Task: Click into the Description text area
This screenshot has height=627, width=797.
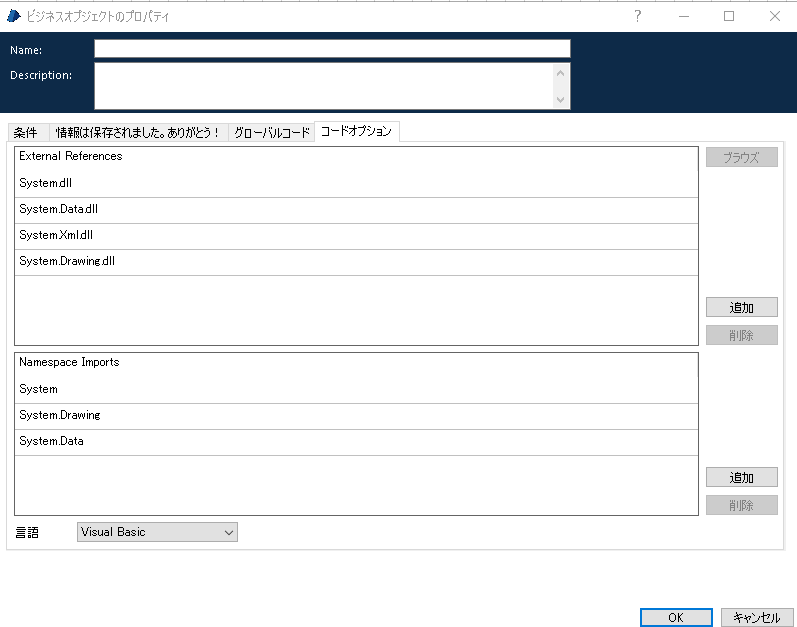Action: pos(324,86)
